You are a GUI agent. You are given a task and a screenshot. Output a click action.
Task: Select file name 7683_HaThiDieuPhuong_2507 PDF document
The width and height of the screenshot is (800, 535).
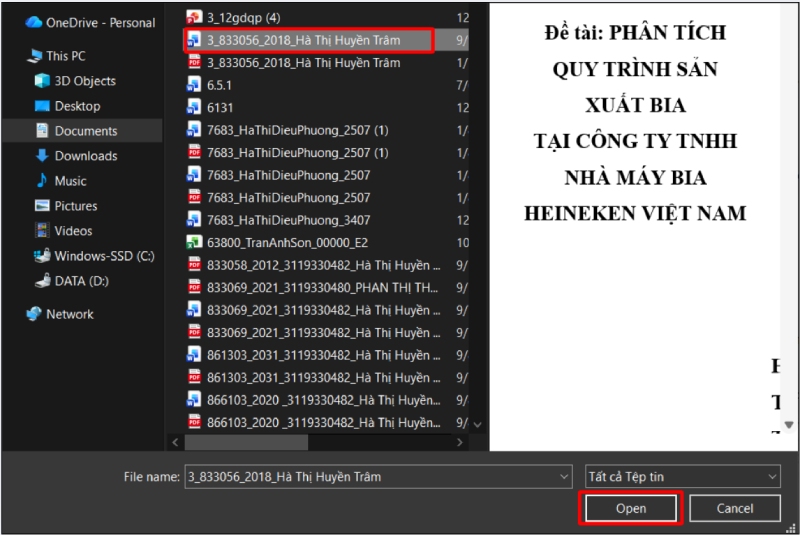[289, 197]
